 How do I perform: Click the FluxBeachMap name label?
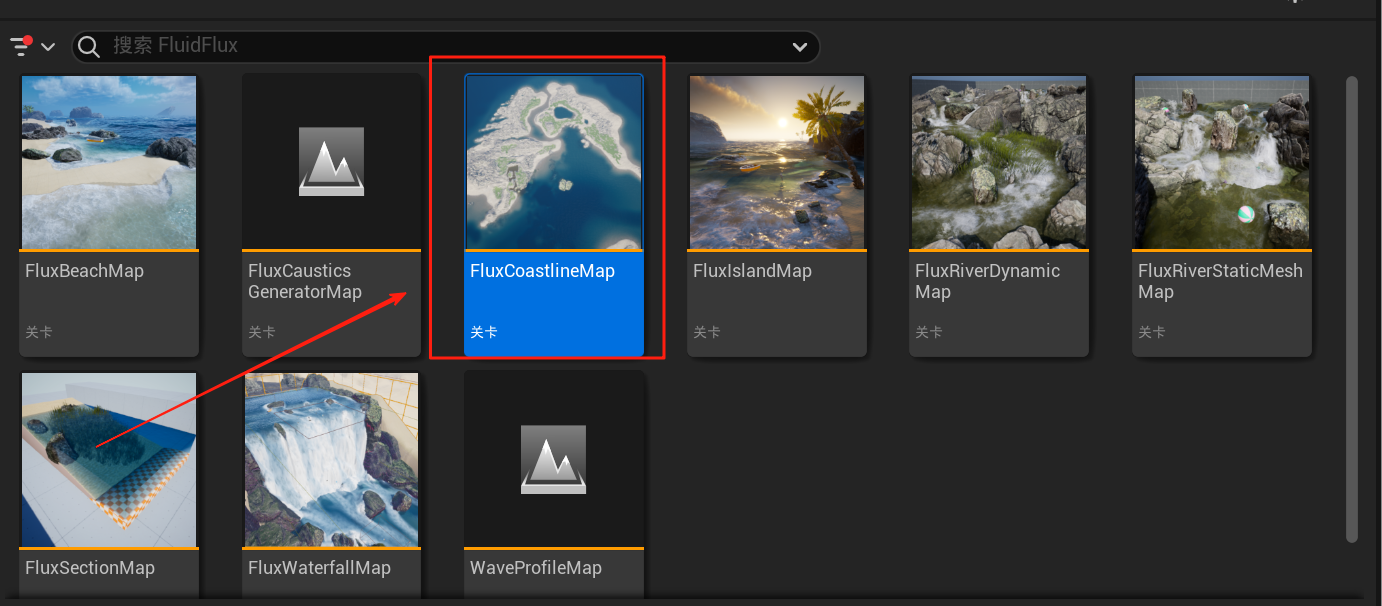84,271
